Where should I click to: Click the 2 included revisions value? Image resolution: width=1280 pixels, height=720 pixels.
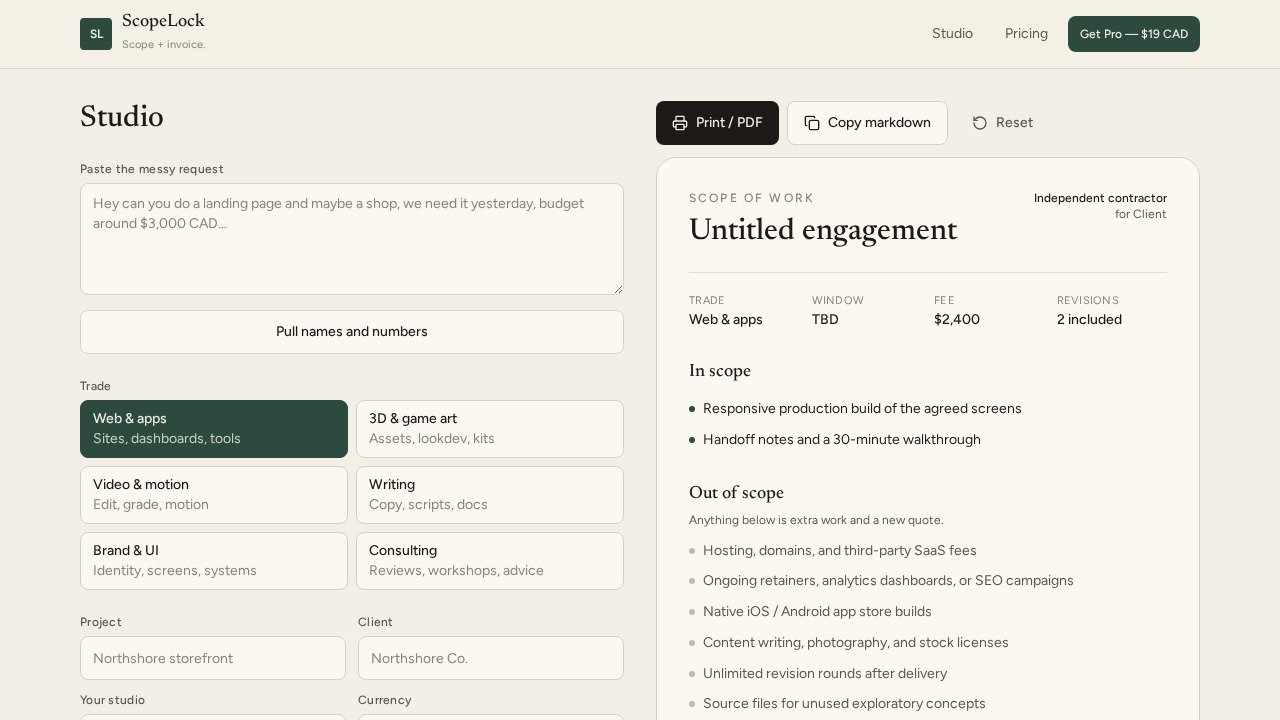(x=1089, y=320)
